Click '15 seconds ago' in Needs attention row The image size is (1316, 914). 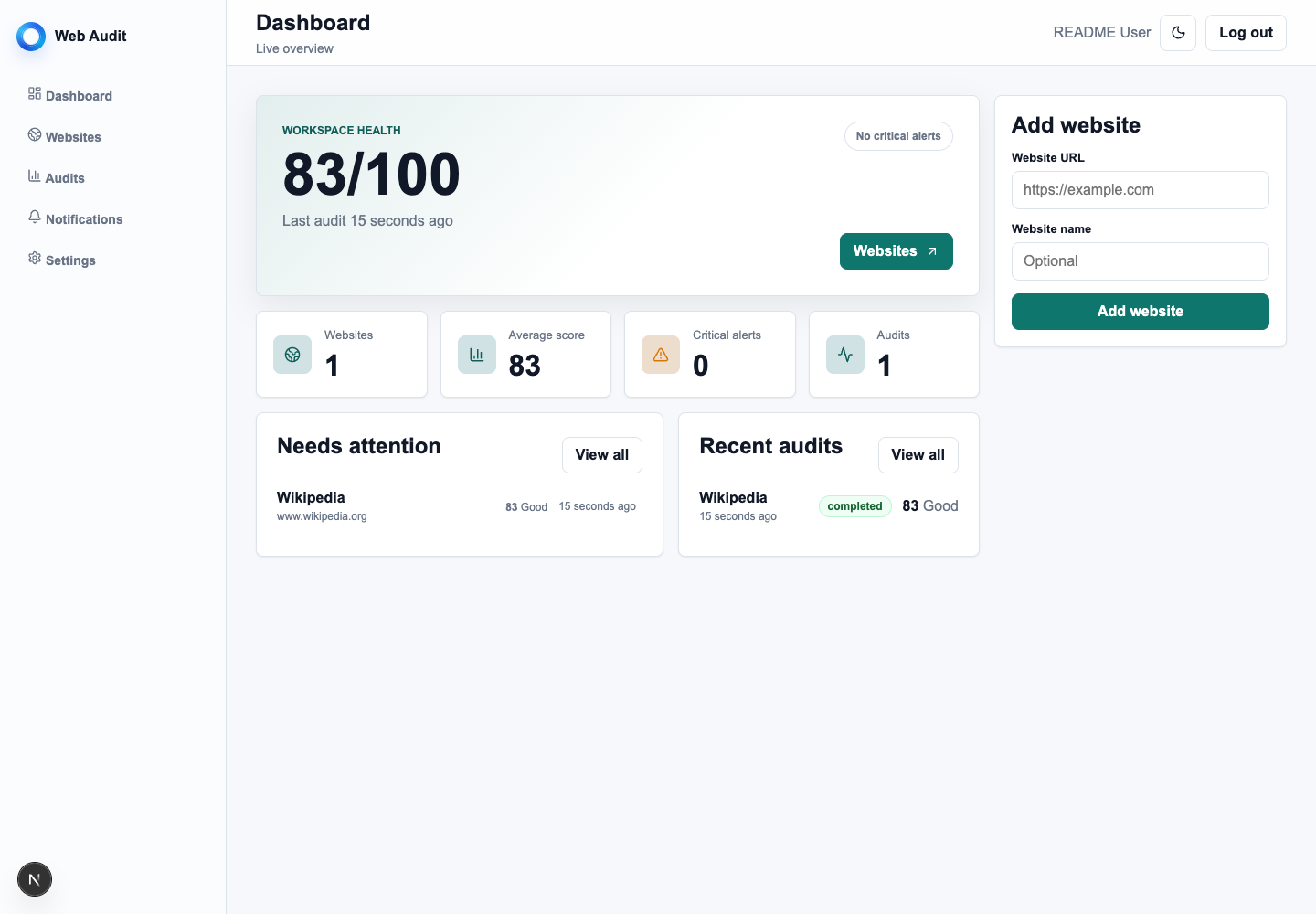tap(598, 506)
